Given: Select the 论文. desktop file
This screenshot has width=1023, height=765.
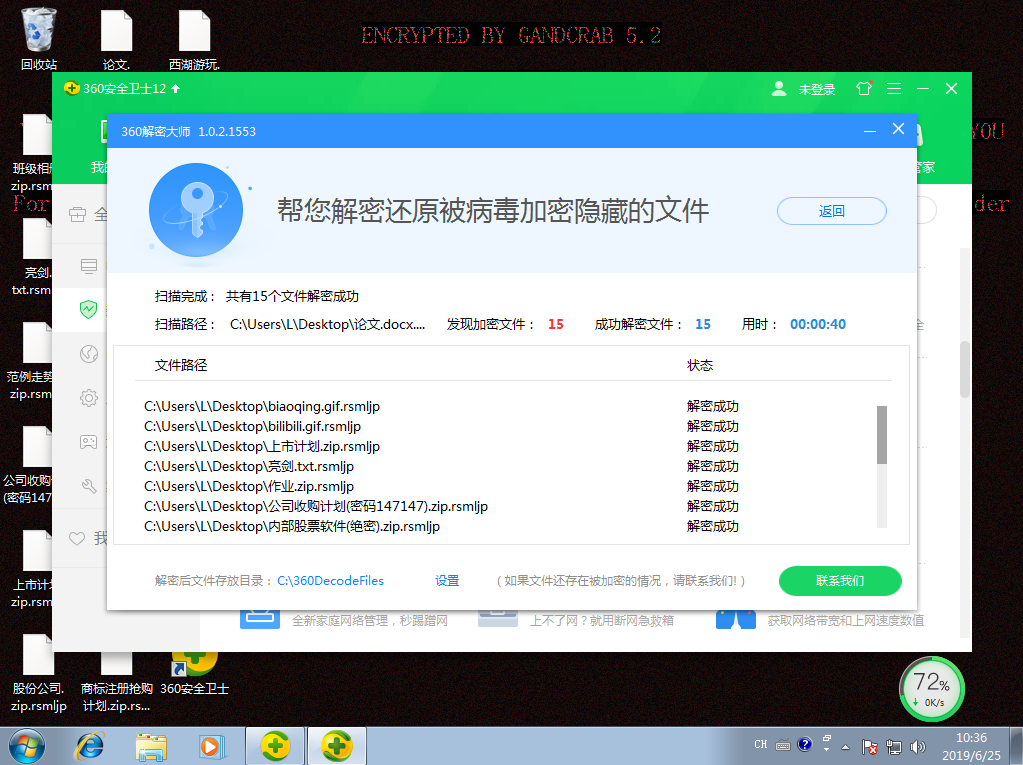Looking at the screenshot, I should pyautogui.click(x=116, y=39).
